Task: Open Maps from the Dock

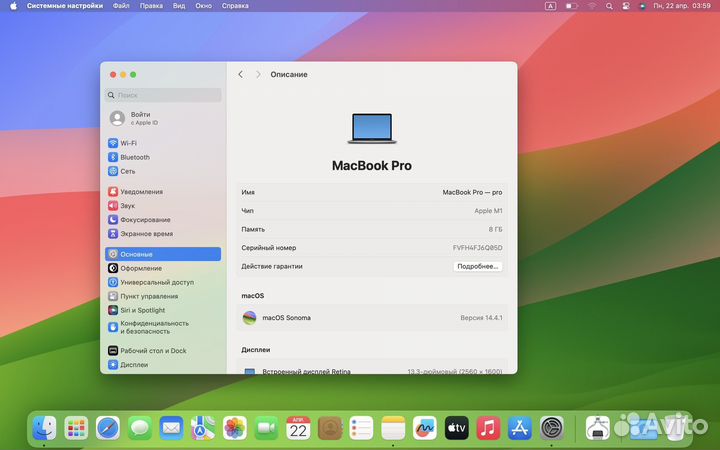Action: [x=203, y=428]
